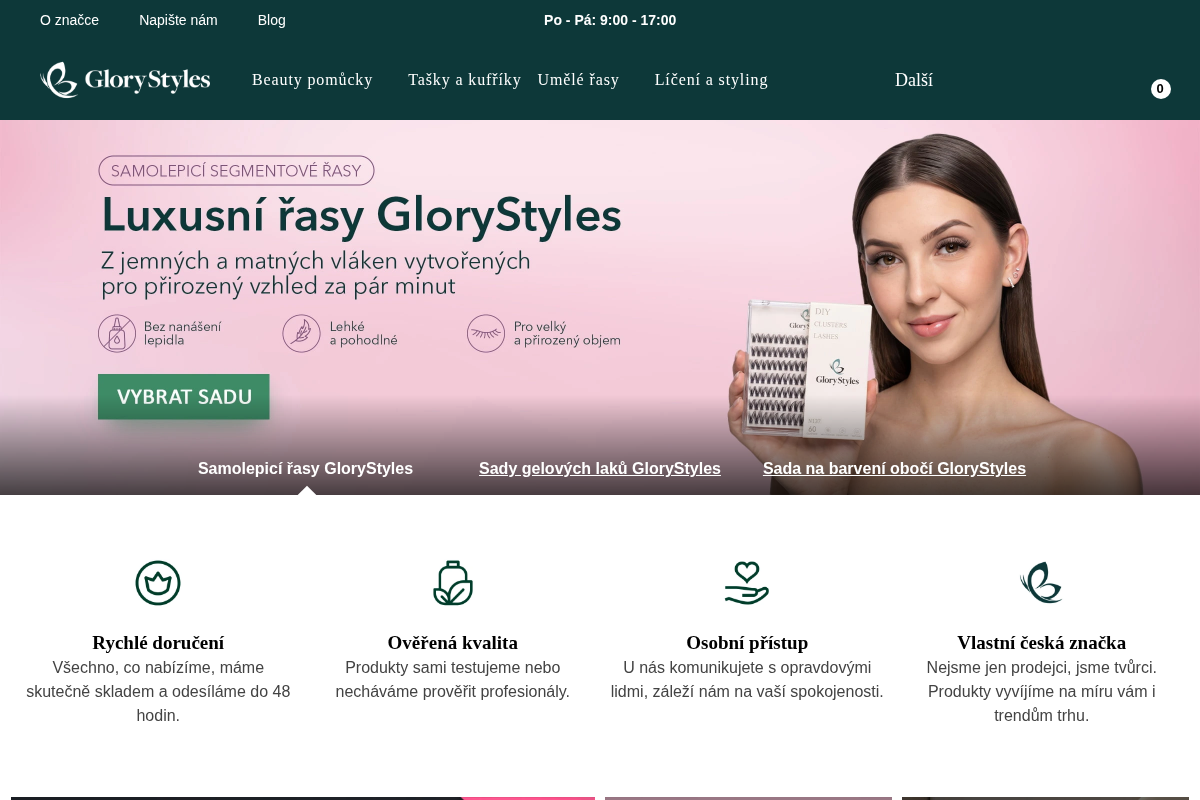Click the Osobní přístup heading
1200x800 pixels.
[747, 643]
